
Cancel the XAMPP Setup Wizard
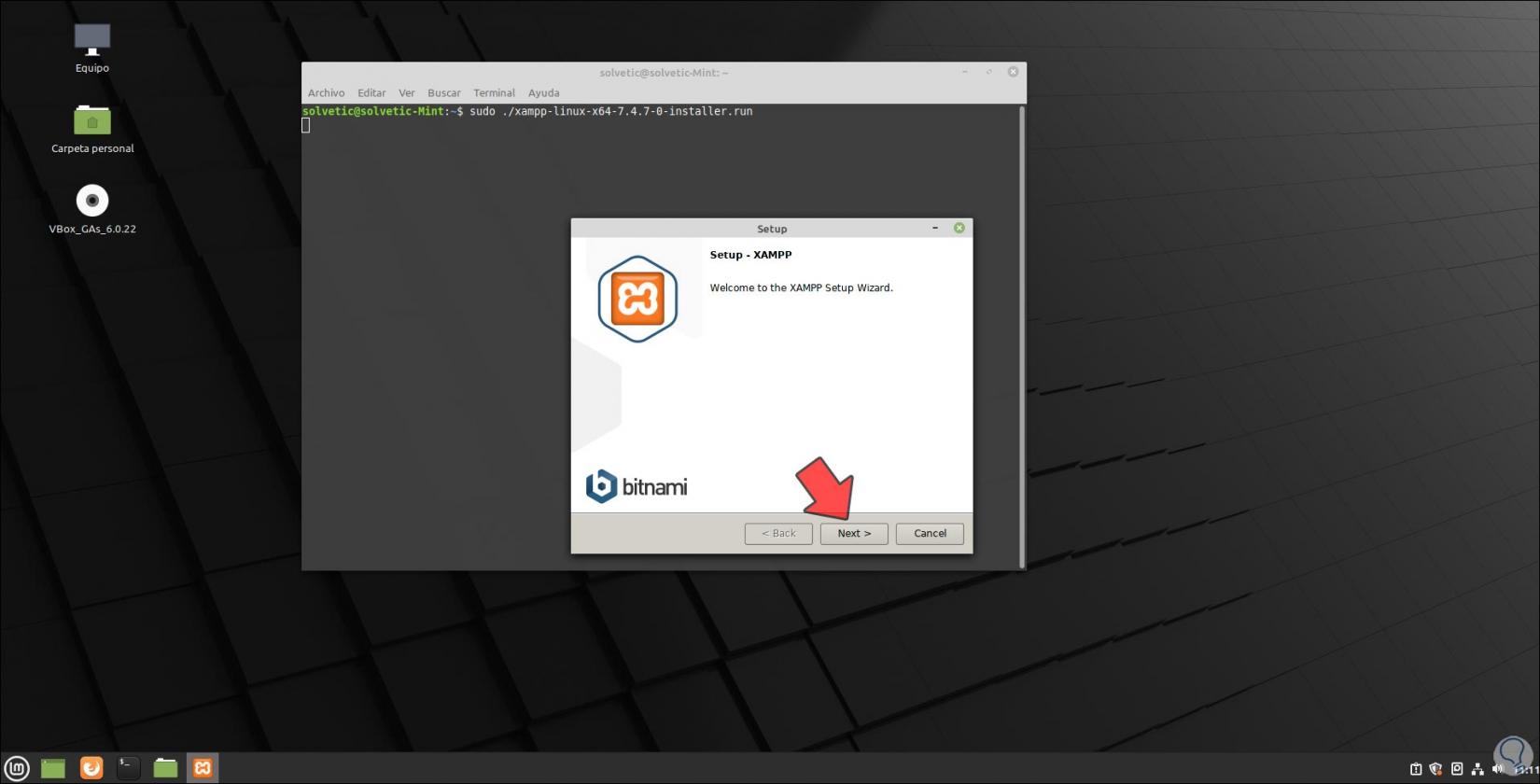point(930,534)
